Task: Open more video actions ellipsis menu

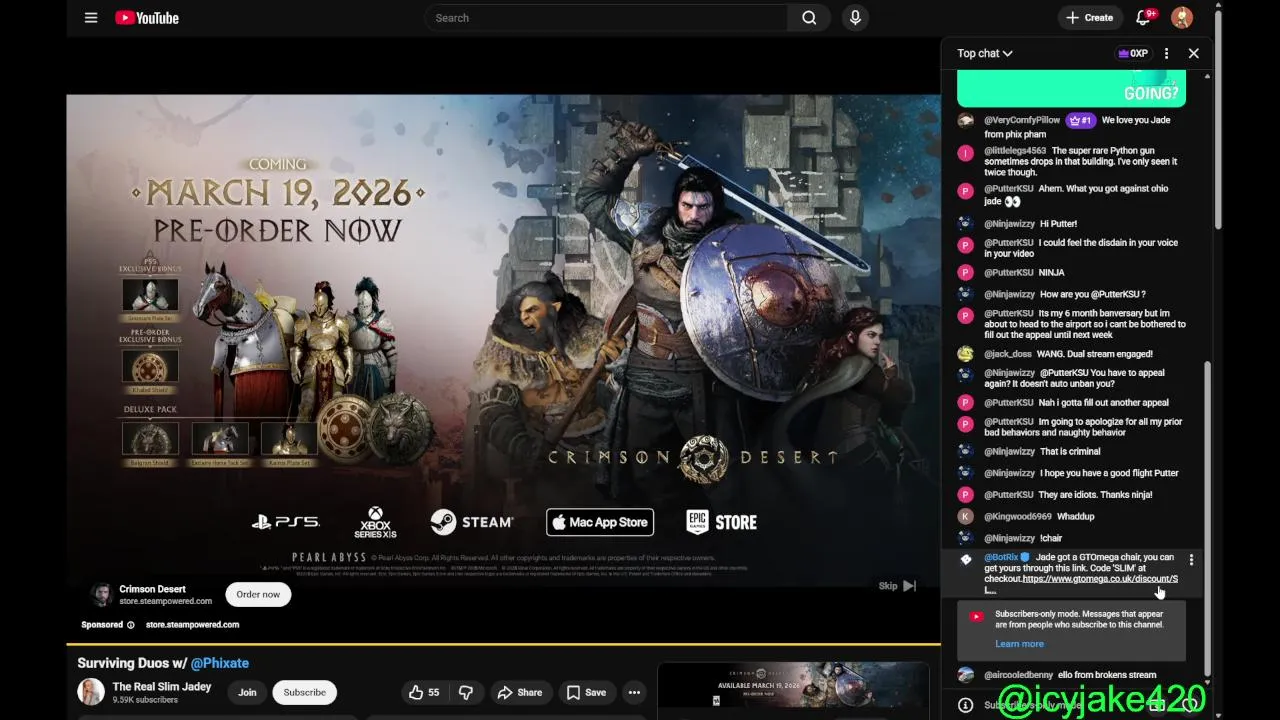Action: click(634, 692)
